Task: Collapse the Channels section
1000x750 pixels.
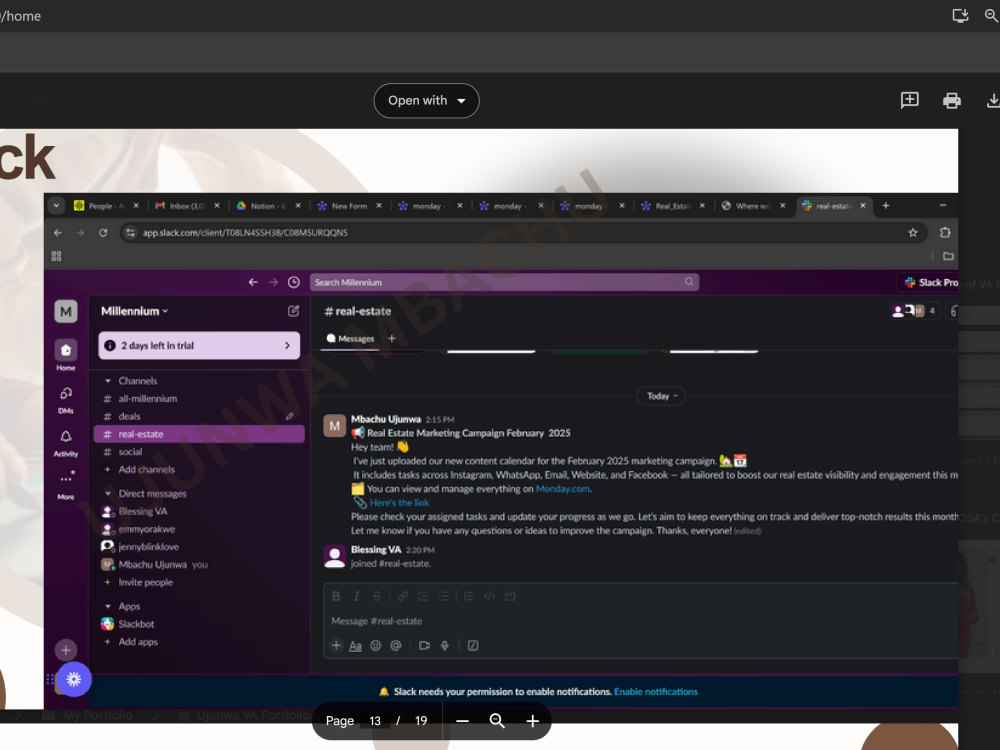Action: (108, 381)
